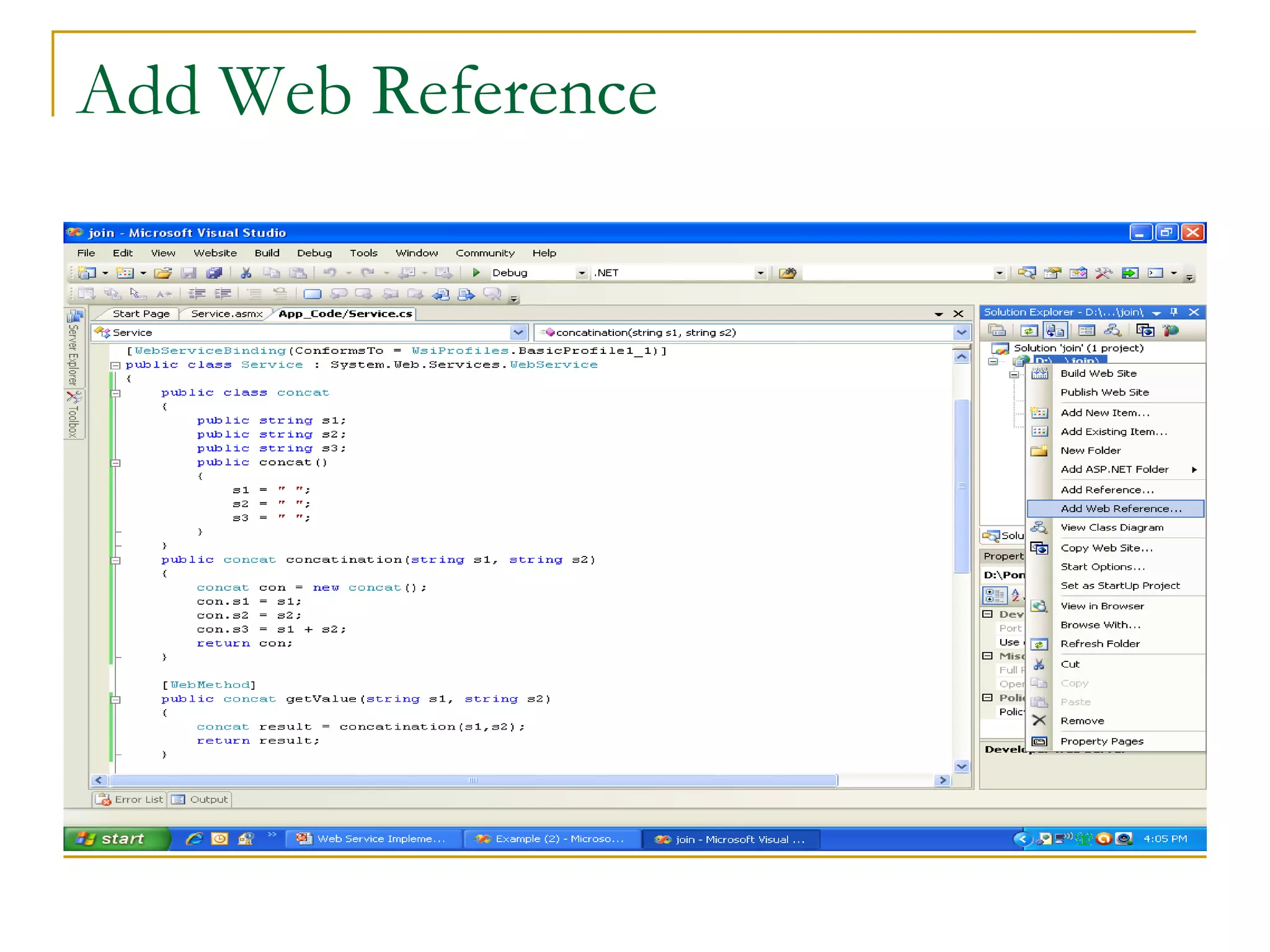The height and width of the screenshot is (952, 1270).
Task: Open Solution Explorer from the main toolbar
Action: [1026, 273]
